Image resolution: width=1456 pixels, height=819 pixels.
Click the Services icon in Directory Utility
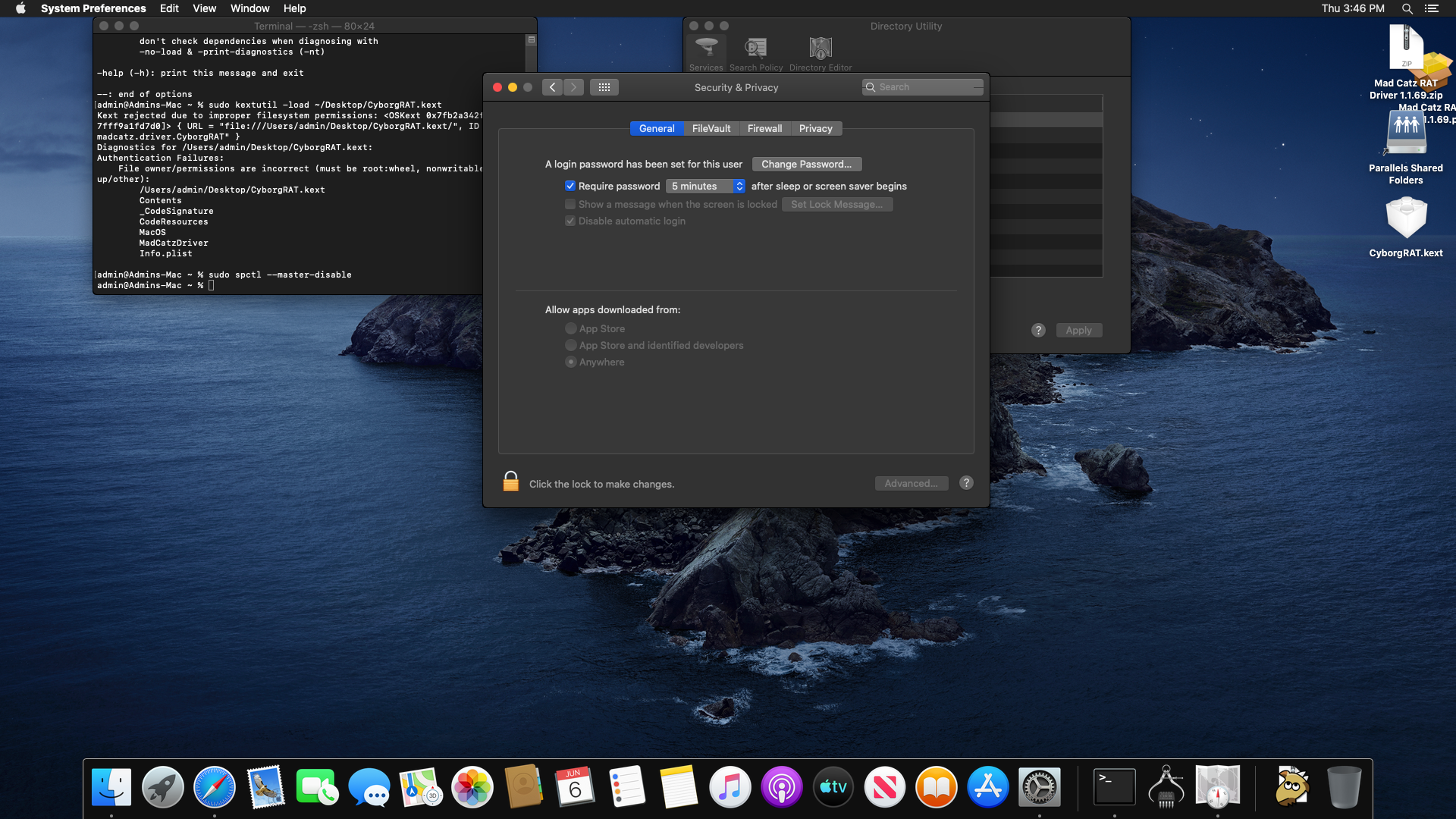[x=706, y=53]
